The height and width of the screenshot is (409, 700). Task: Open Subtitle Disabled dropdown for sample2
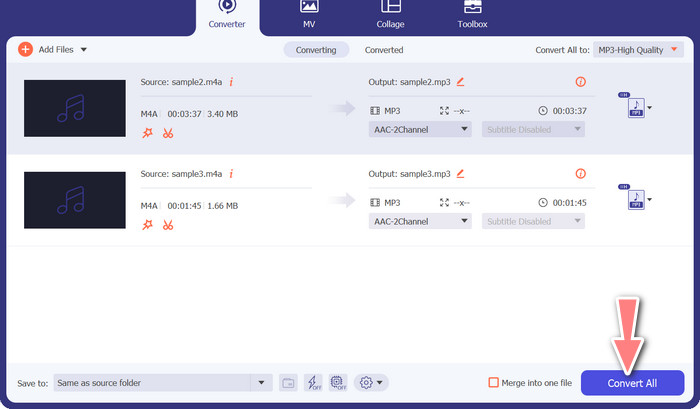pyautogui.click(x=533, y=129)
